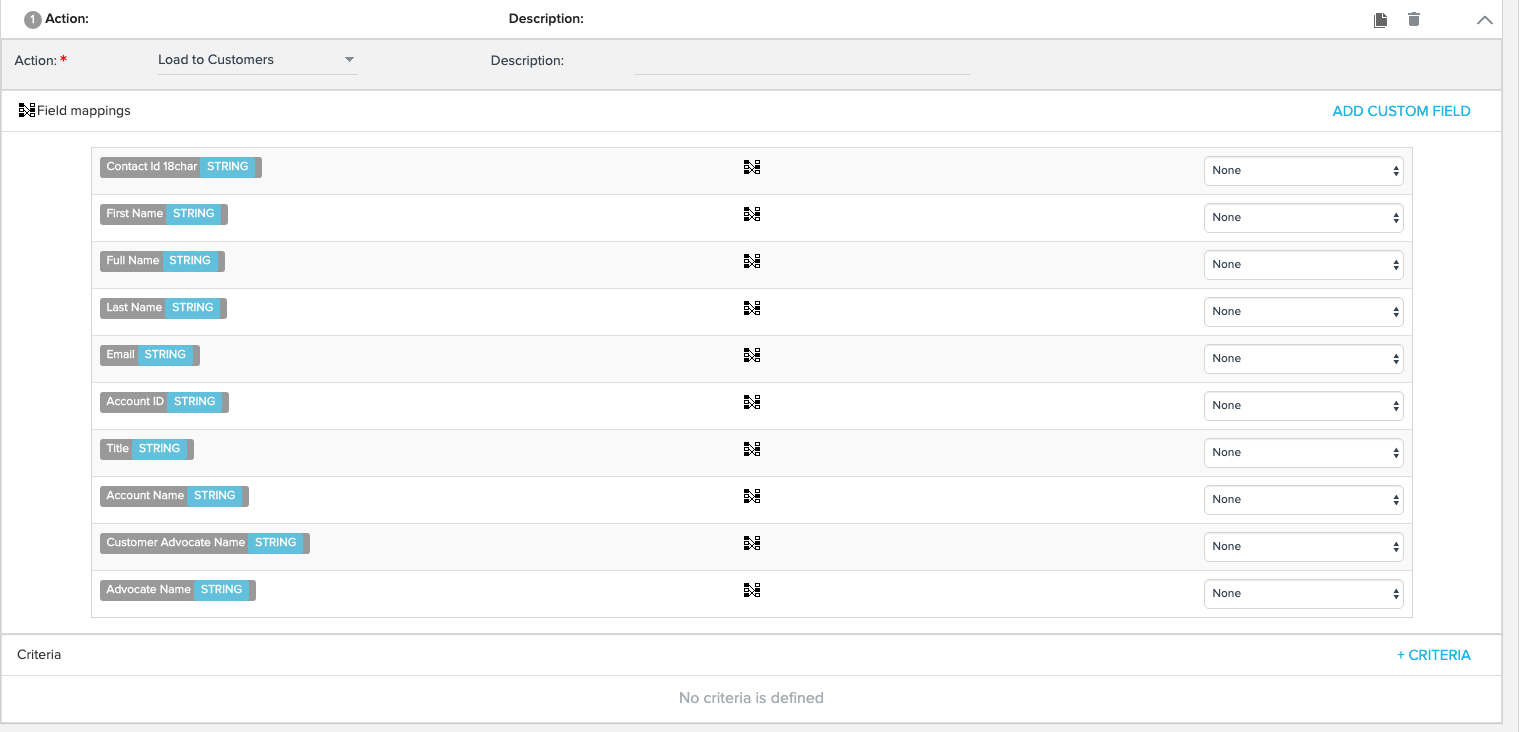Collapse the action panel chevron
This screenshot has height=732, width=1523.
click(x=1485, y=20)
